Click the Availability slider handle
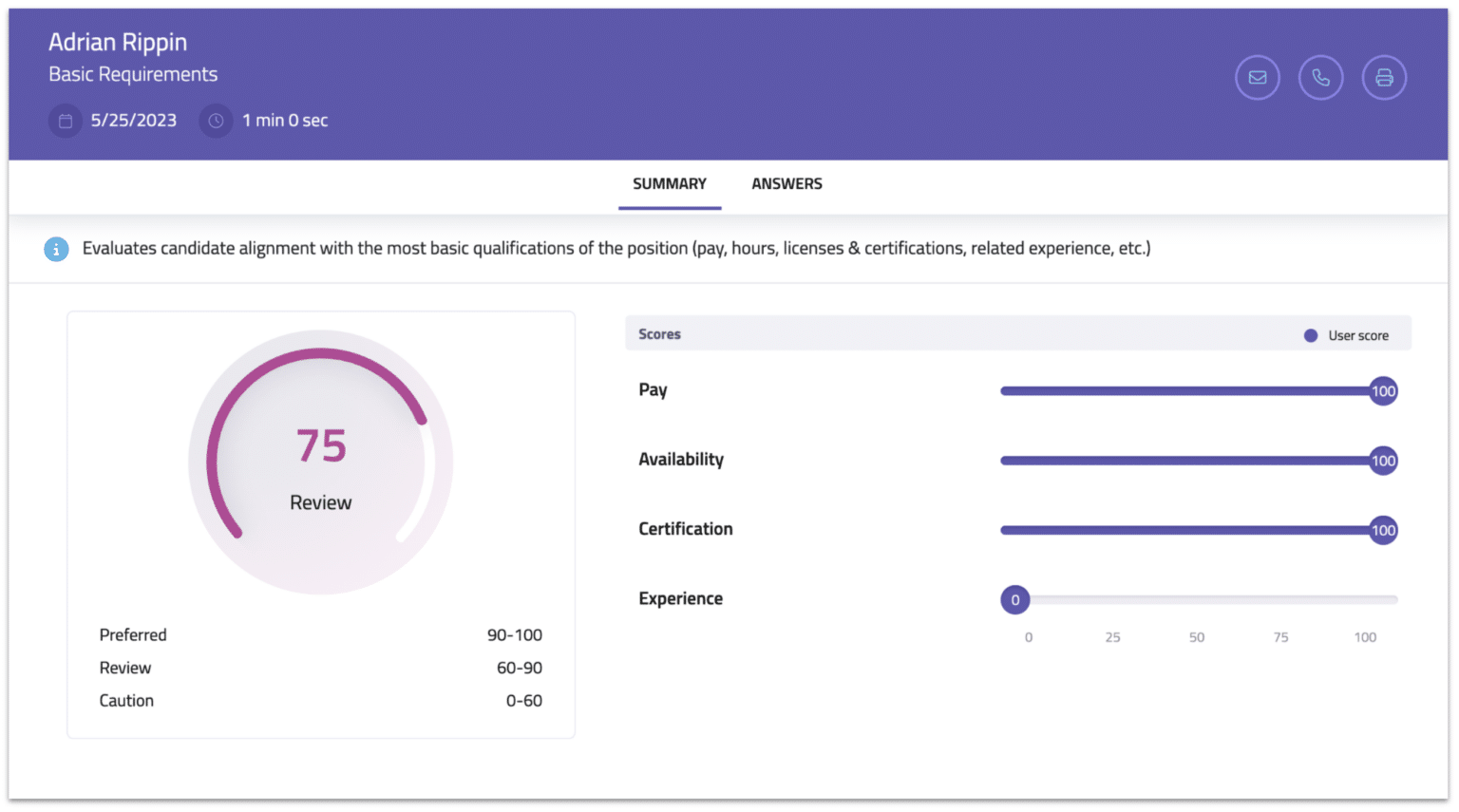The height and width of the screenshot is (812, 1459). (1383, 461)
